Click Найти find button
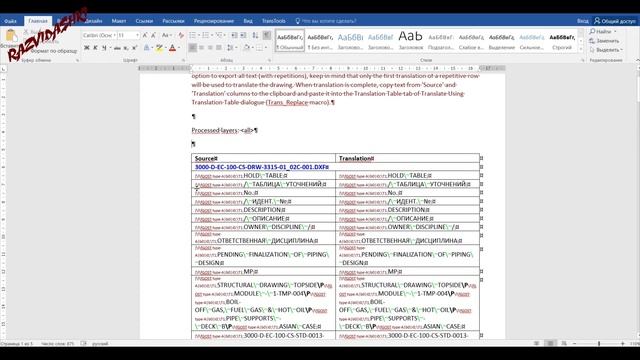The height and width of the screenshot is (360, 640). [603, 31]
